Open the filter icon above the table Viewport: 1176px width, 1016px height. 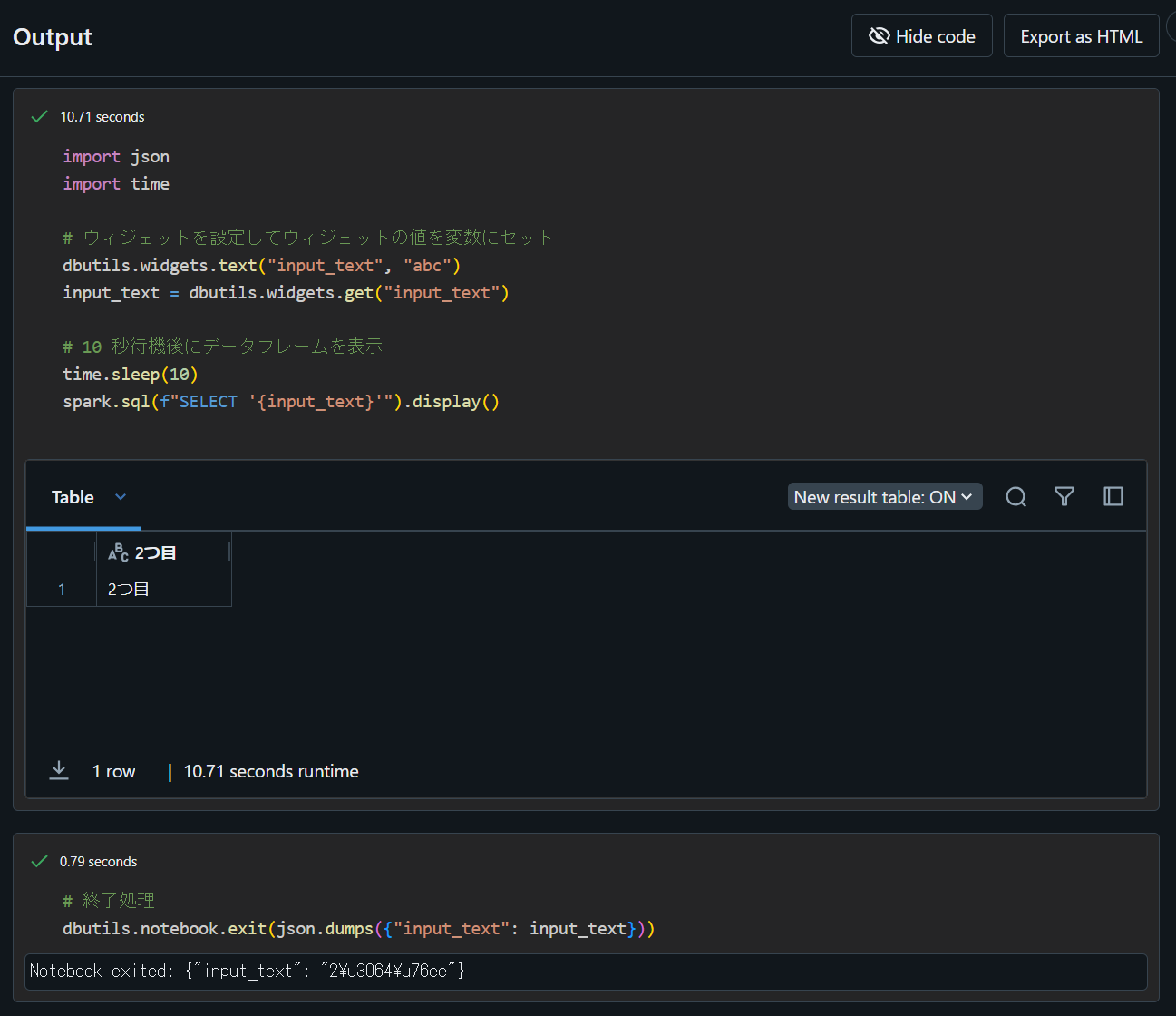pos(1064,496)
